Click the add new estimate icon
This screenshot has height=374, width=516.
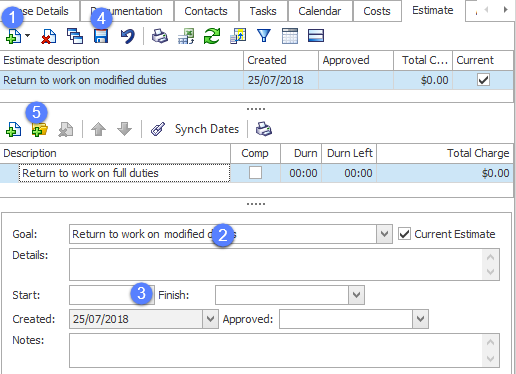[13, 36]
